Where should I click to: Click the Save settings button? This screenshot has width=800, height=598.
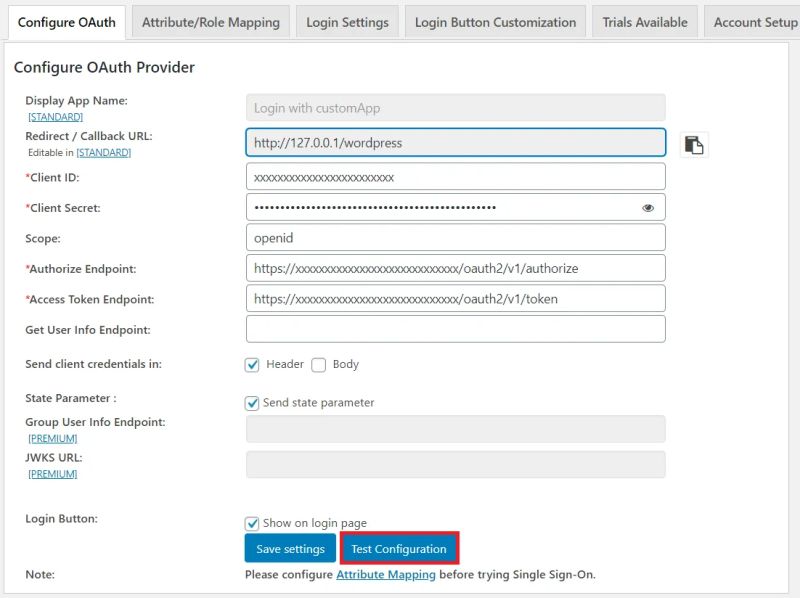click(290, 548)
